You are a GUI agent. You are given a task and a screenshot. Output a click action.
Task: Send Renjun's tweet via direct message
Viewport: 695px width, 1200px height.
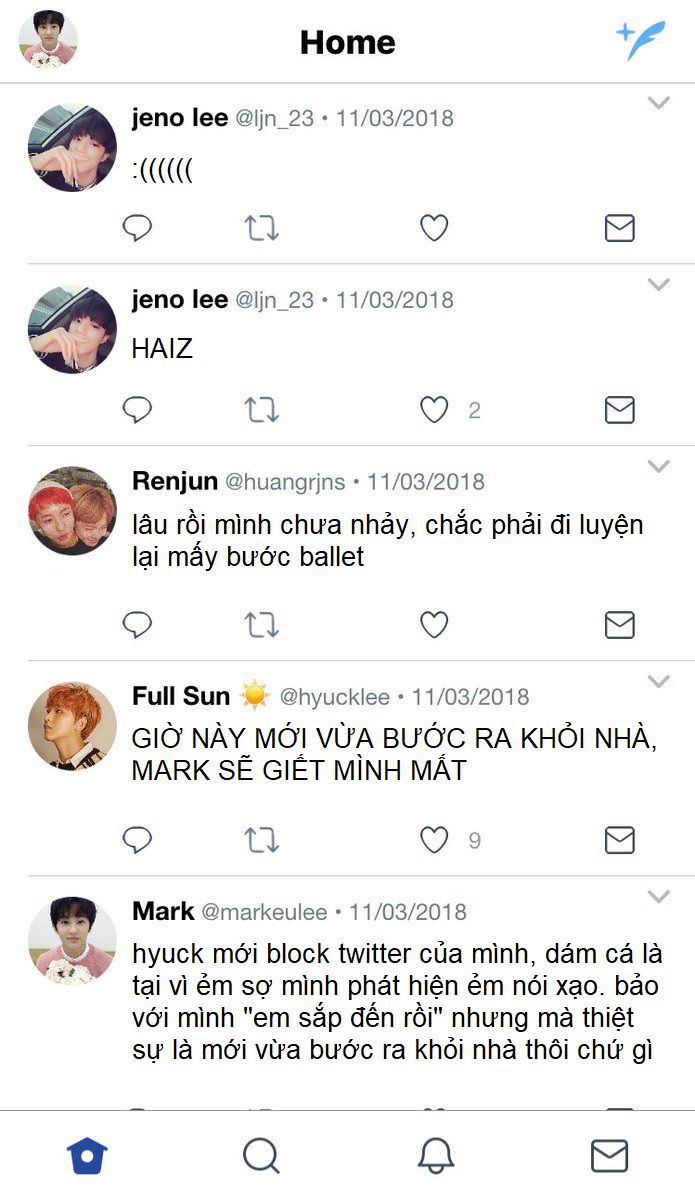pyautogui.click(x=620, y=625)
